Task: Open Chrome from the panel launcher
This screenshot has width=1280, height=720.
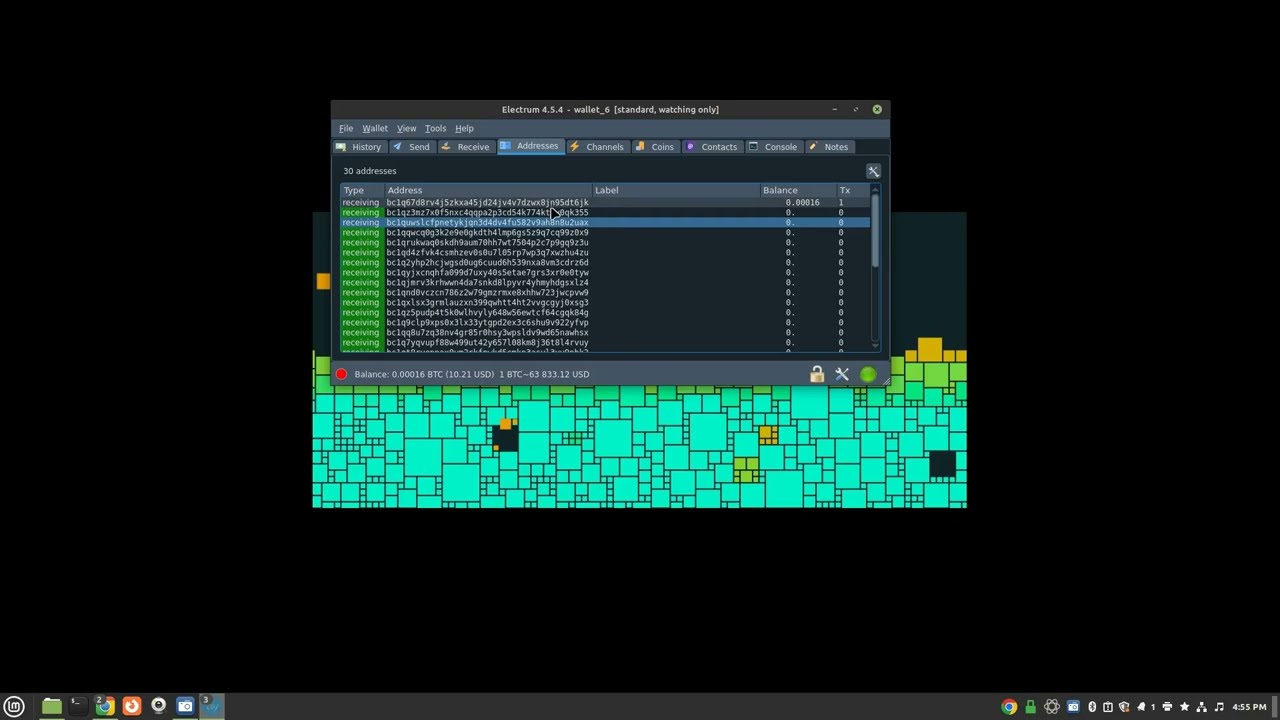Action: tap(105, 706)
